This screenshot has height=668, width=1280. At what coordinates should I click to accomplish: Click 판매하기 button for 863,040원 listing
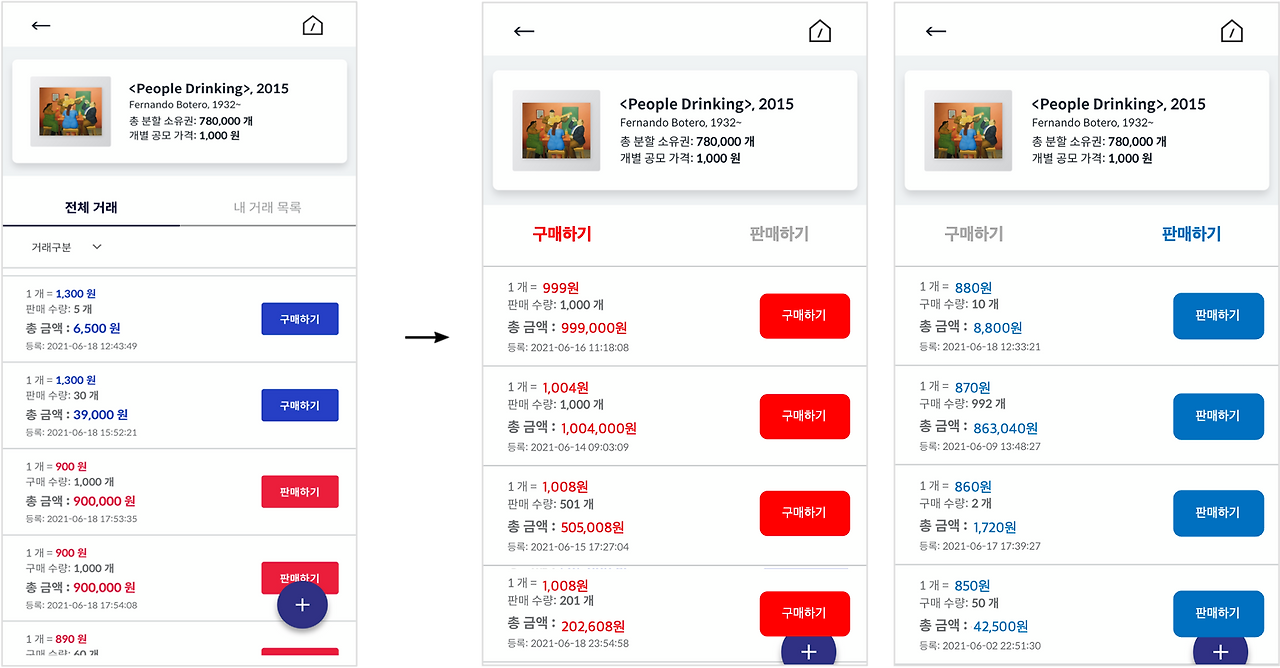coord(1218,416)
